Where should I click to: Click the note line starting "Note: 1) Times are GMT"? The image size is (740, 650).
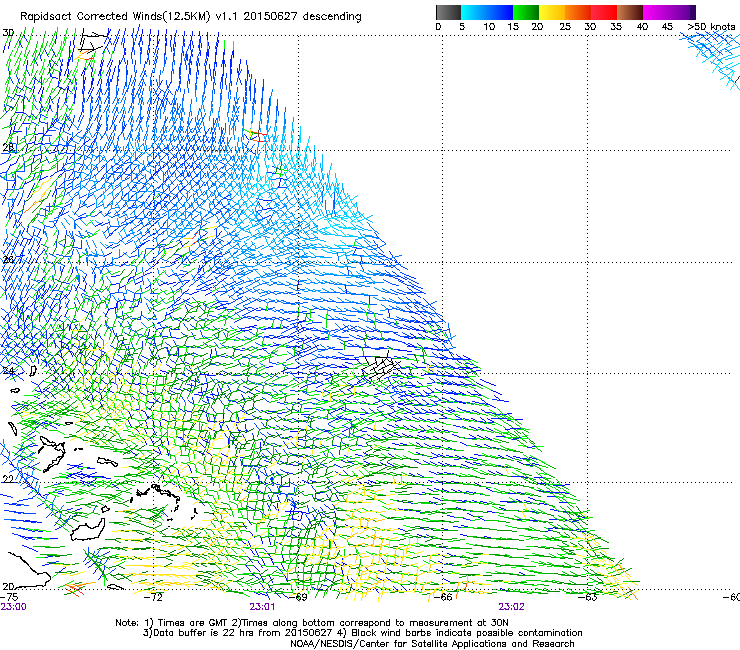[312, 623]
